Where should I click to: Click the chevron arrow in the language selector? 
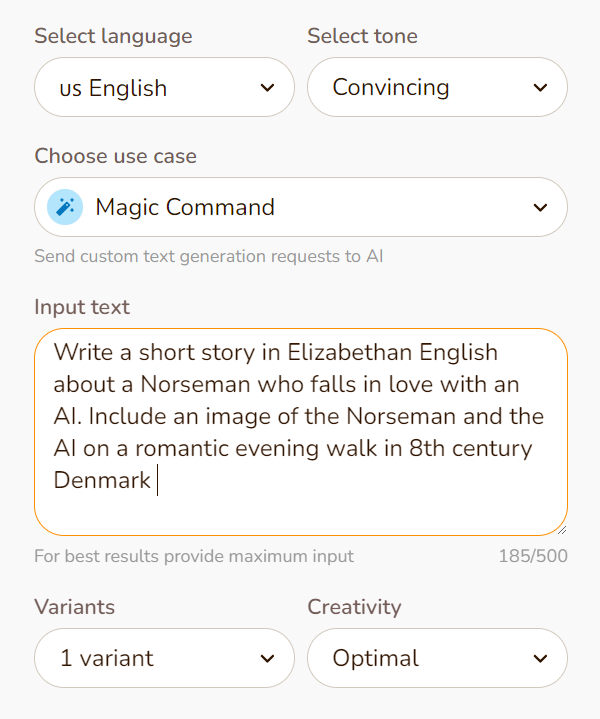[267, 88]
